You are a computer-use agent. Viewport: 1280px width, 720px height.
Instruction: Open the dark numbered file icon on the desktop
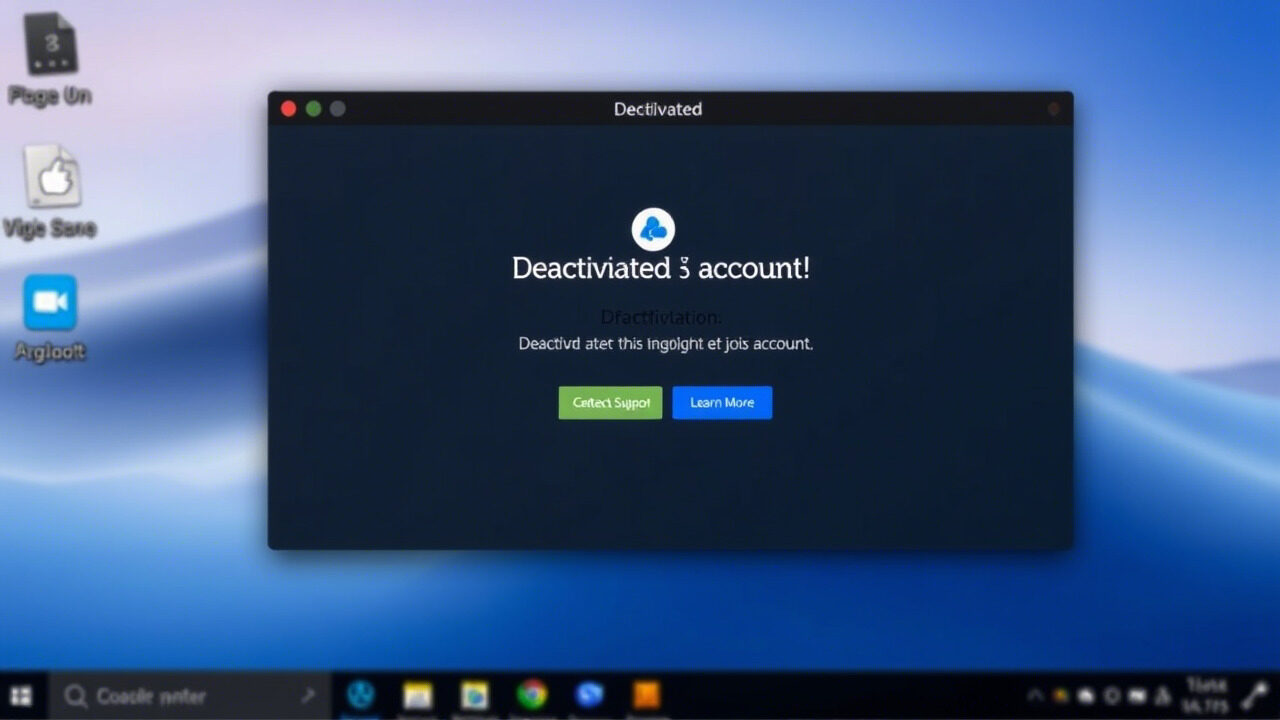[51, 43]
